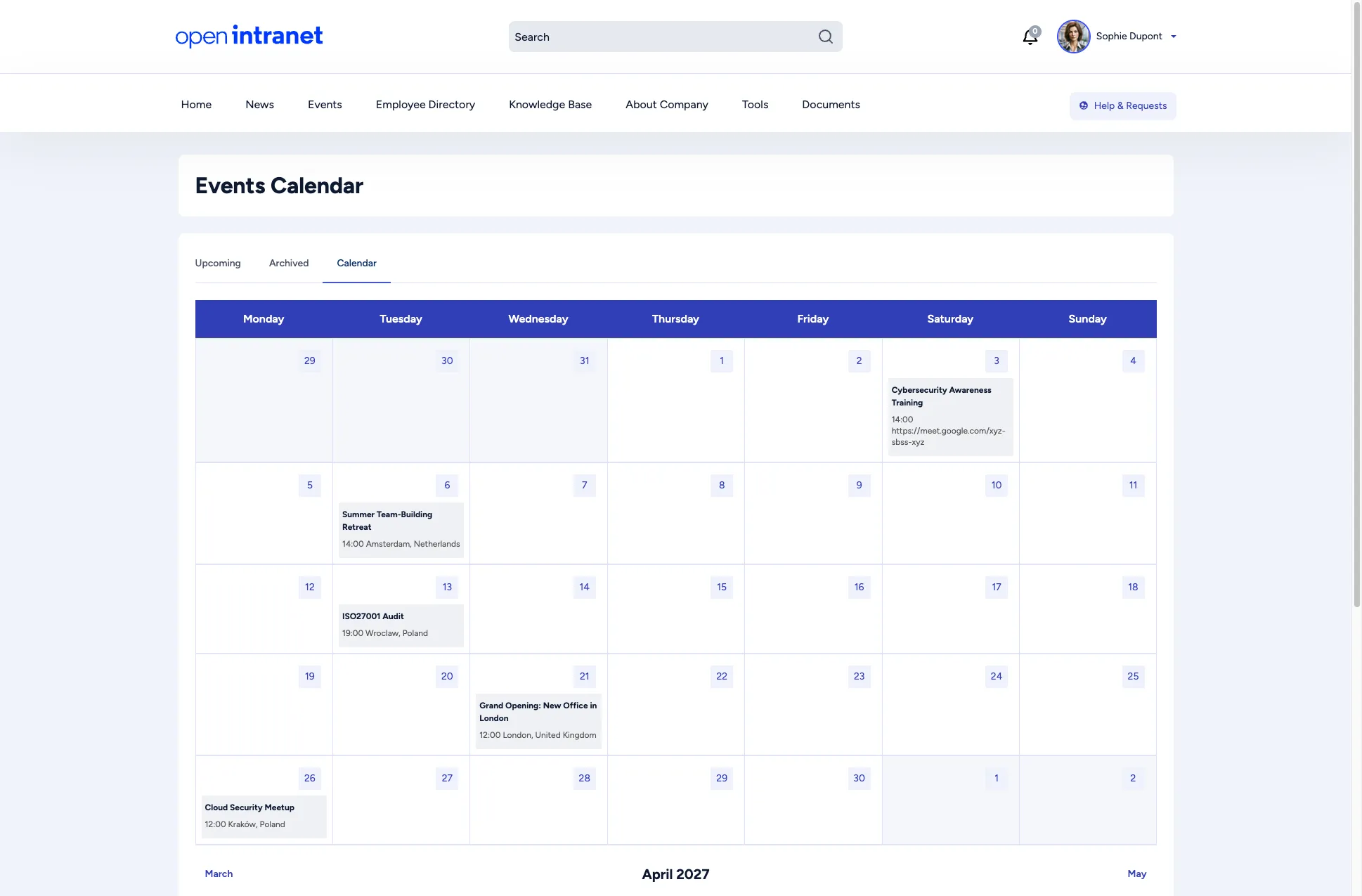Go to Home in navigation
1362x896 pixels.
pyautogui.click(x=196, y=105)
